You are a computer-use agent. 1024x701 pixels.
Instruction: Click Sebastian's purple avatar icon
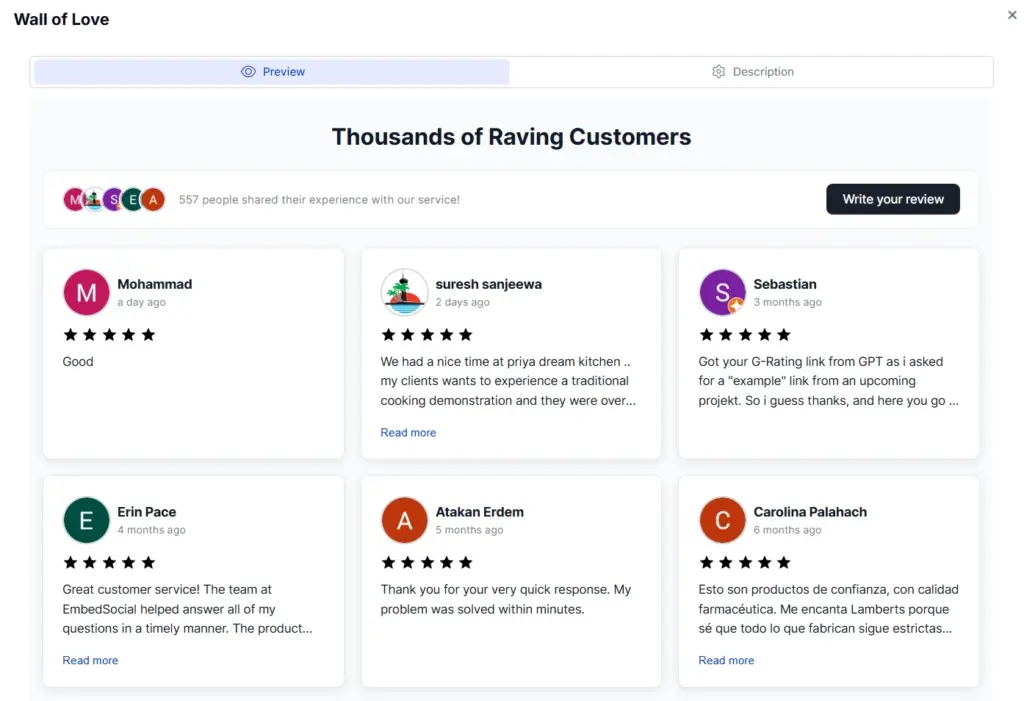(x=722, y=292)
